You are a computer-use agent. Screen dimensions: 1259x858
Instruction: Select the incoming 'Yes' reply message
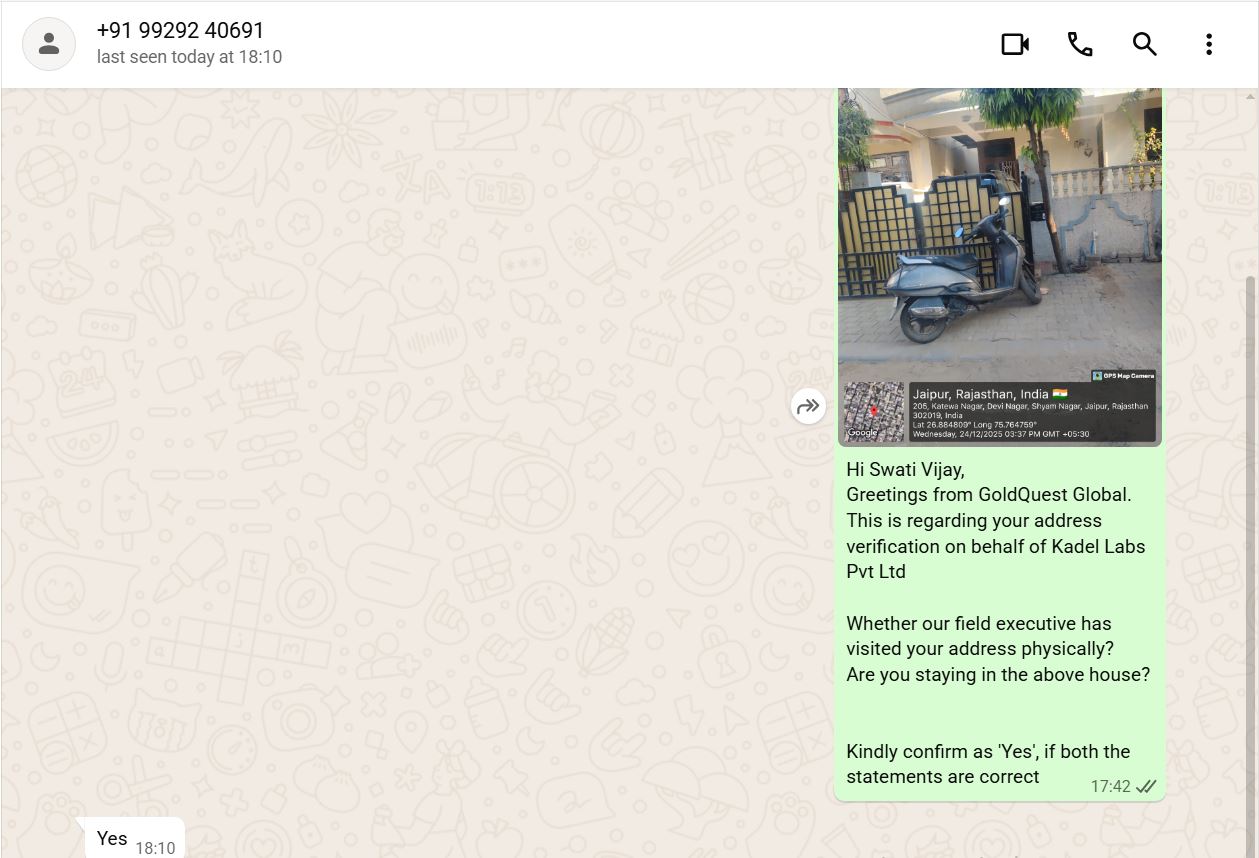[112, 838]
